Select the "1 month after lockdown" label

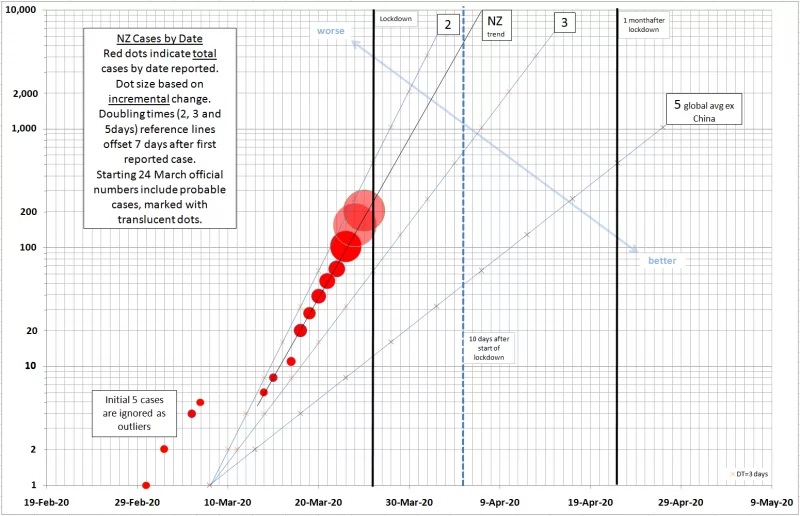[644, 25]
